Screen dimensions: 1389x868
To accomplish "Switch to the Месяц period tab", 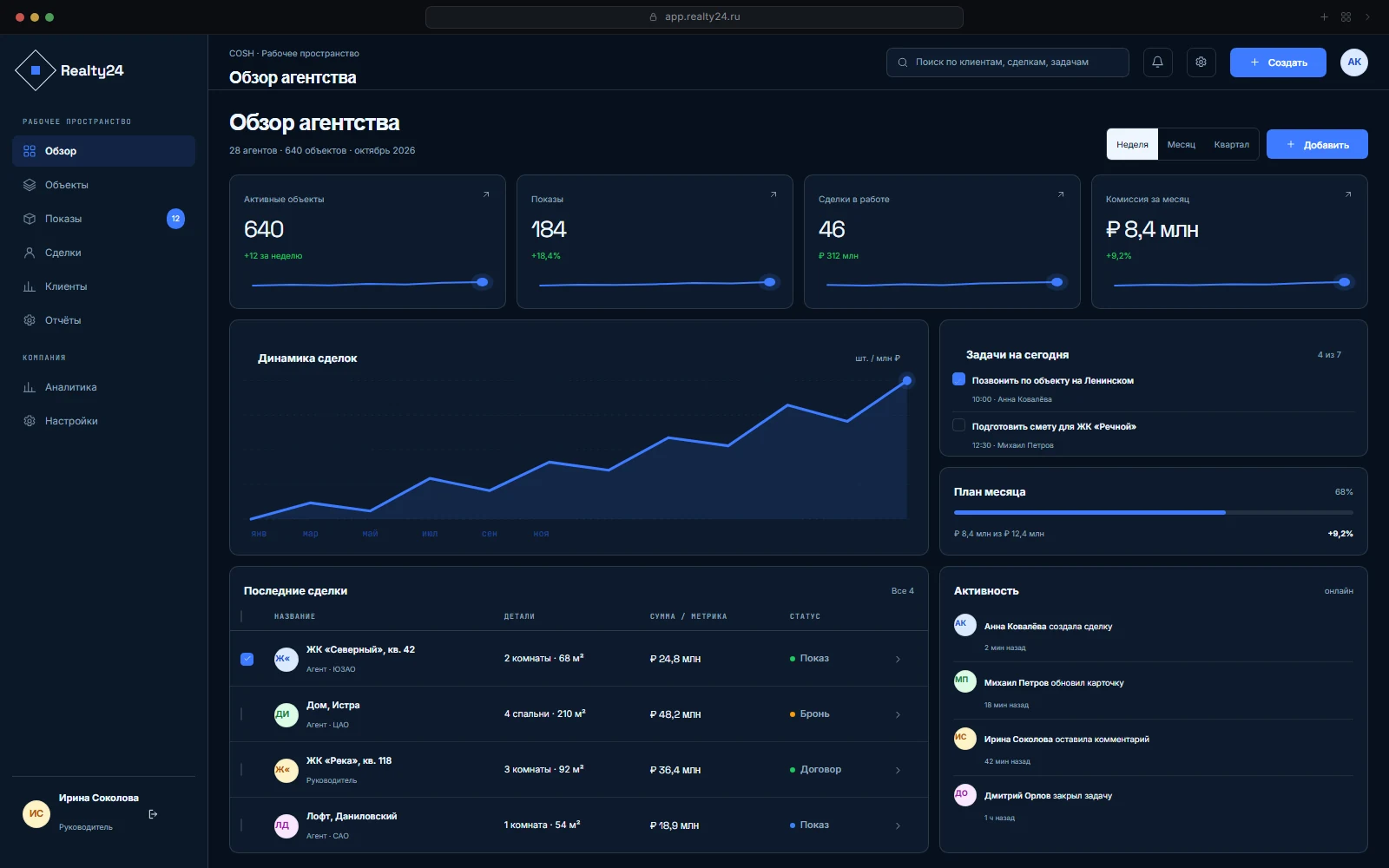I will pos(1181,145).
